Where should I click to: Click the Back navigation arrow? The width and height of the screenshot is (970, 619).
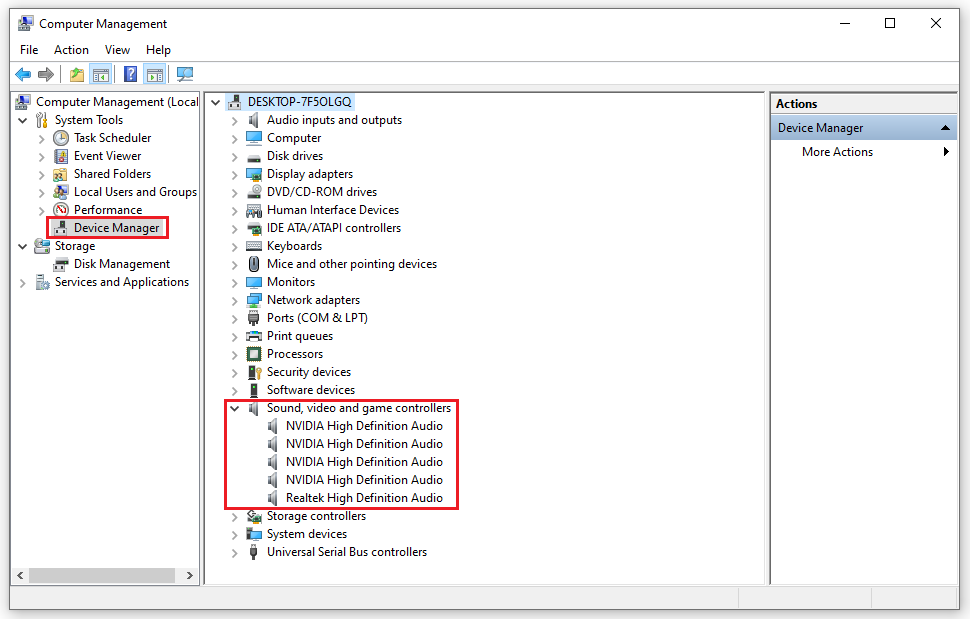22,73
